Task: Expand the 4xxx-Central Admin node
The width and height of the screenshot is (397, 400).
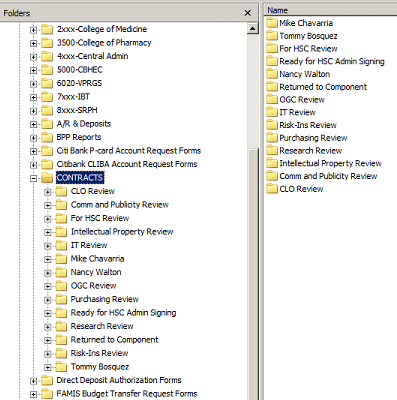Action: pos(33,57)
